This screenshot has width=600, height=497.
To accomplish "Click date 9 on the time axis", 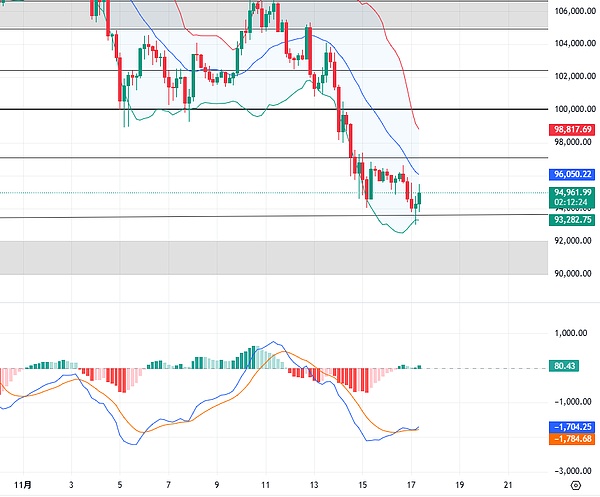I will [217, 484].
